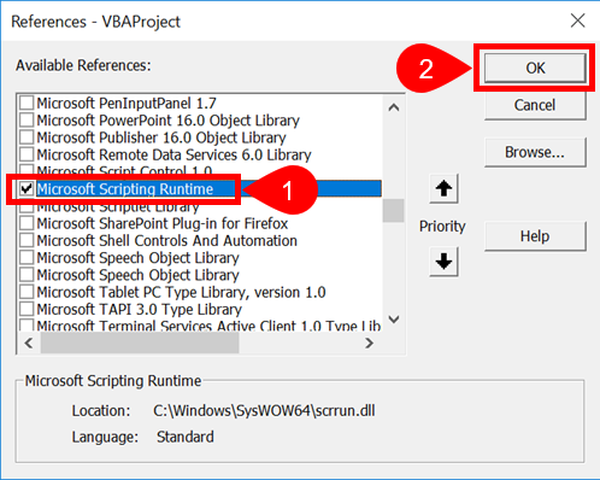
Task: Select Microsoft Remote Data Services 6.0 Library text
Action: (x=174, y=155)
